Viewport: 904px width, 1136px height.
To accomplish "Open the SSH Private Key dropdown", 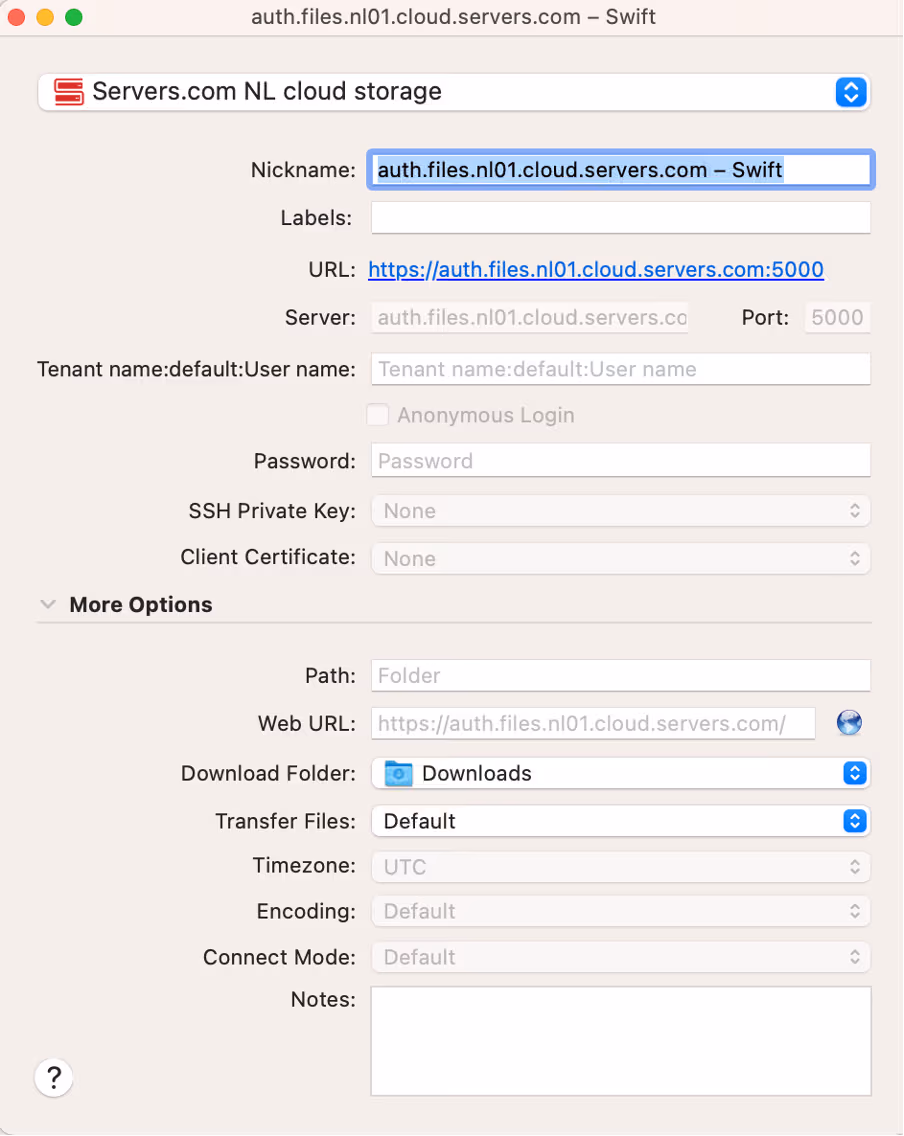I will coord(621,511).
